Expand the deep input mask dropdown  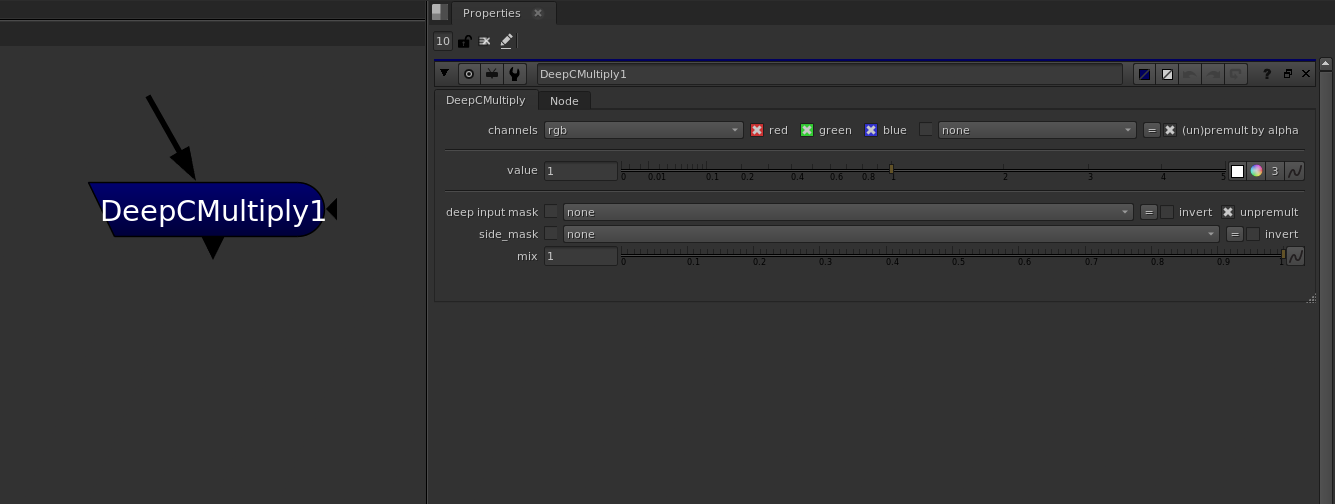[x=848, y=212]
